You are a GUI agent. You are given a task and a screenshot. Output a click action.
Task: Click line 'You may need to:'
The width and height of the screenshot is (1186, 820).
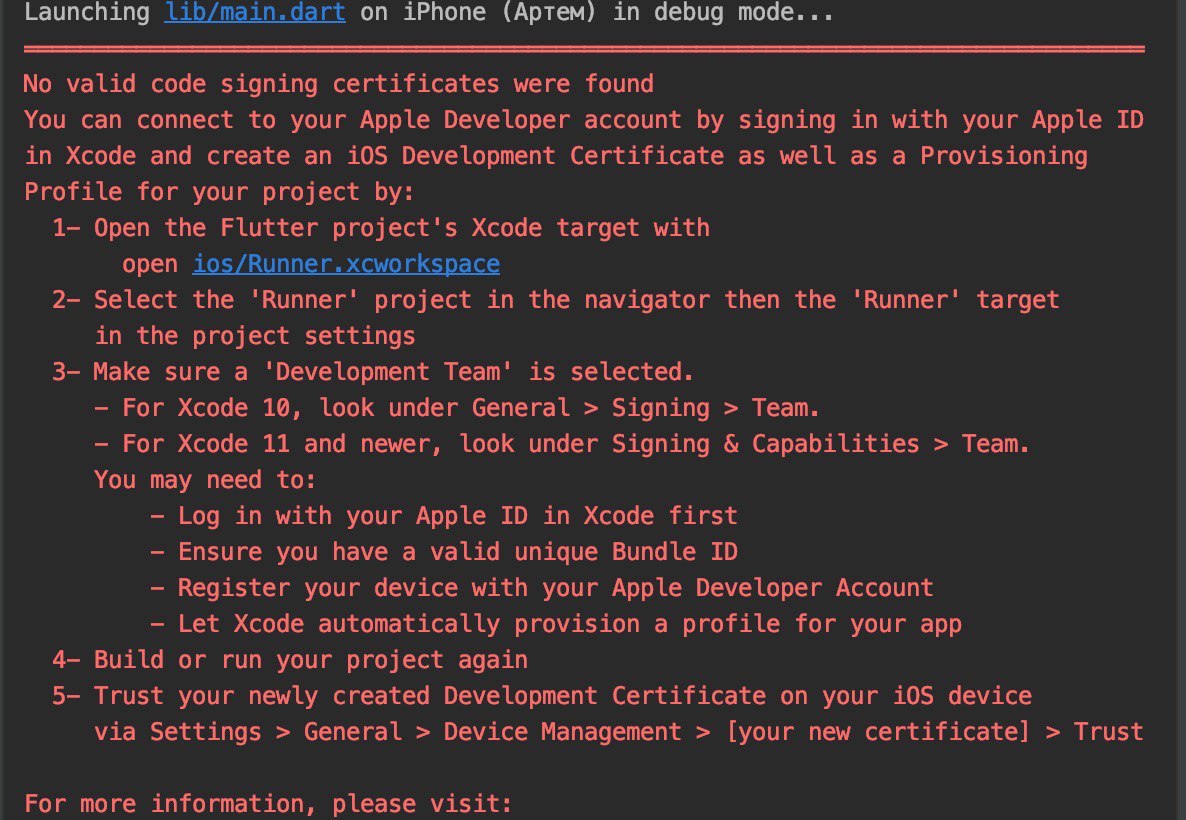pyautogui.click(x=205, y=480)
